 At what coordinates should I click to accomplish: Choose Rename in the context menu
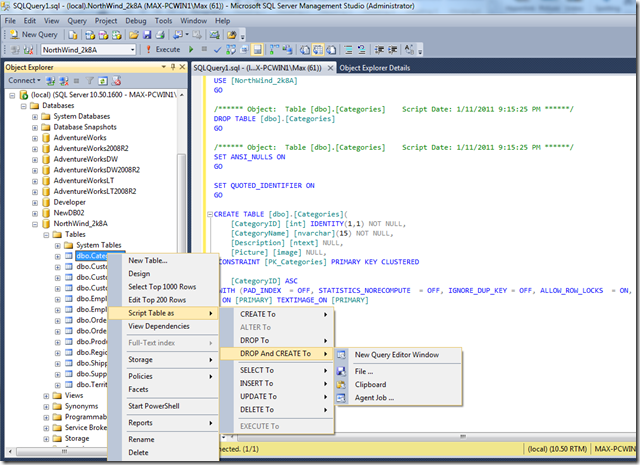tap(162, 439)
